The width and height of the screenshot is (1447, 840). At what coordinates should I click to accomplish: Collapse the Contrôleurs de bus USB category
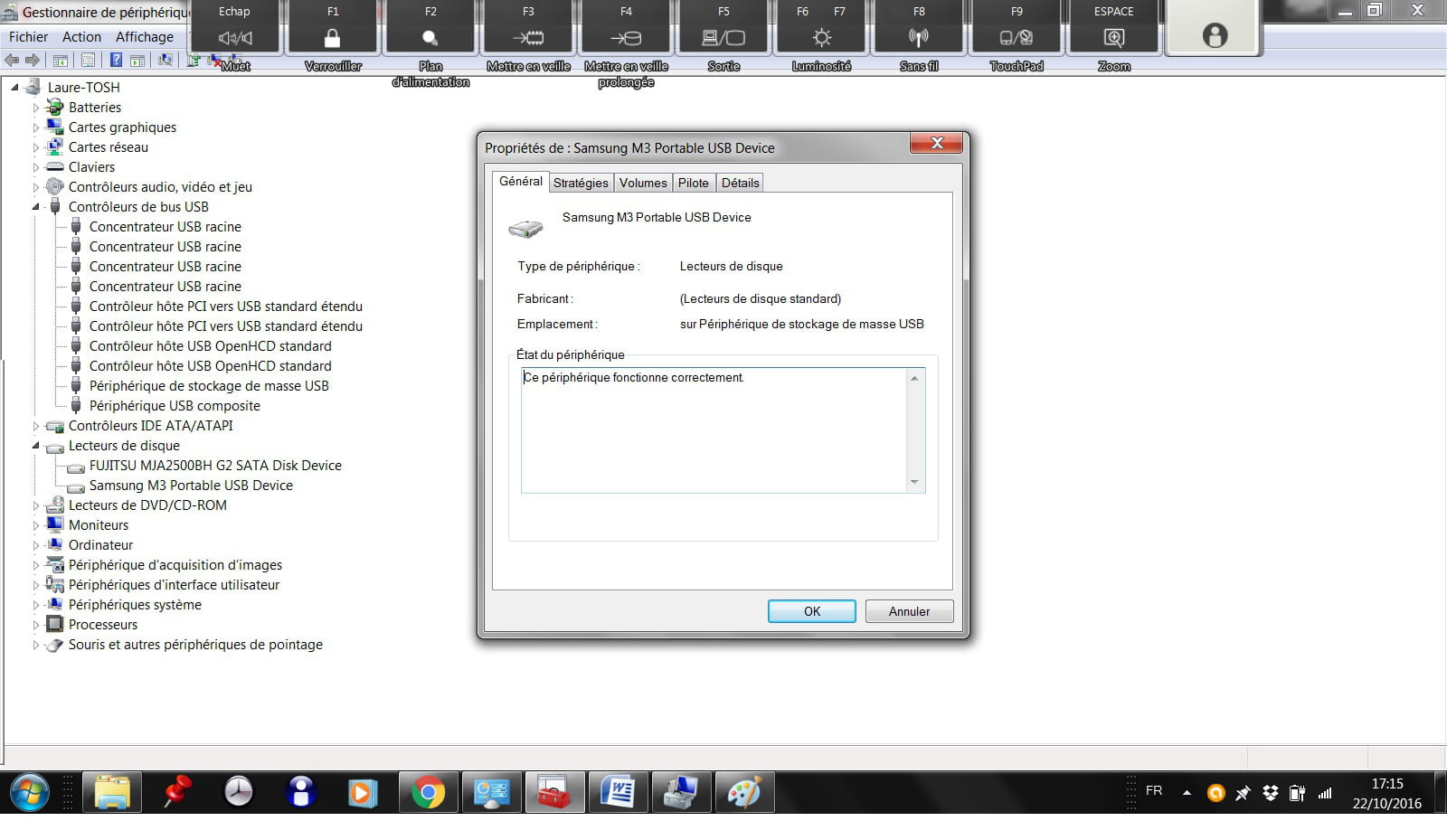pos(36,207)
